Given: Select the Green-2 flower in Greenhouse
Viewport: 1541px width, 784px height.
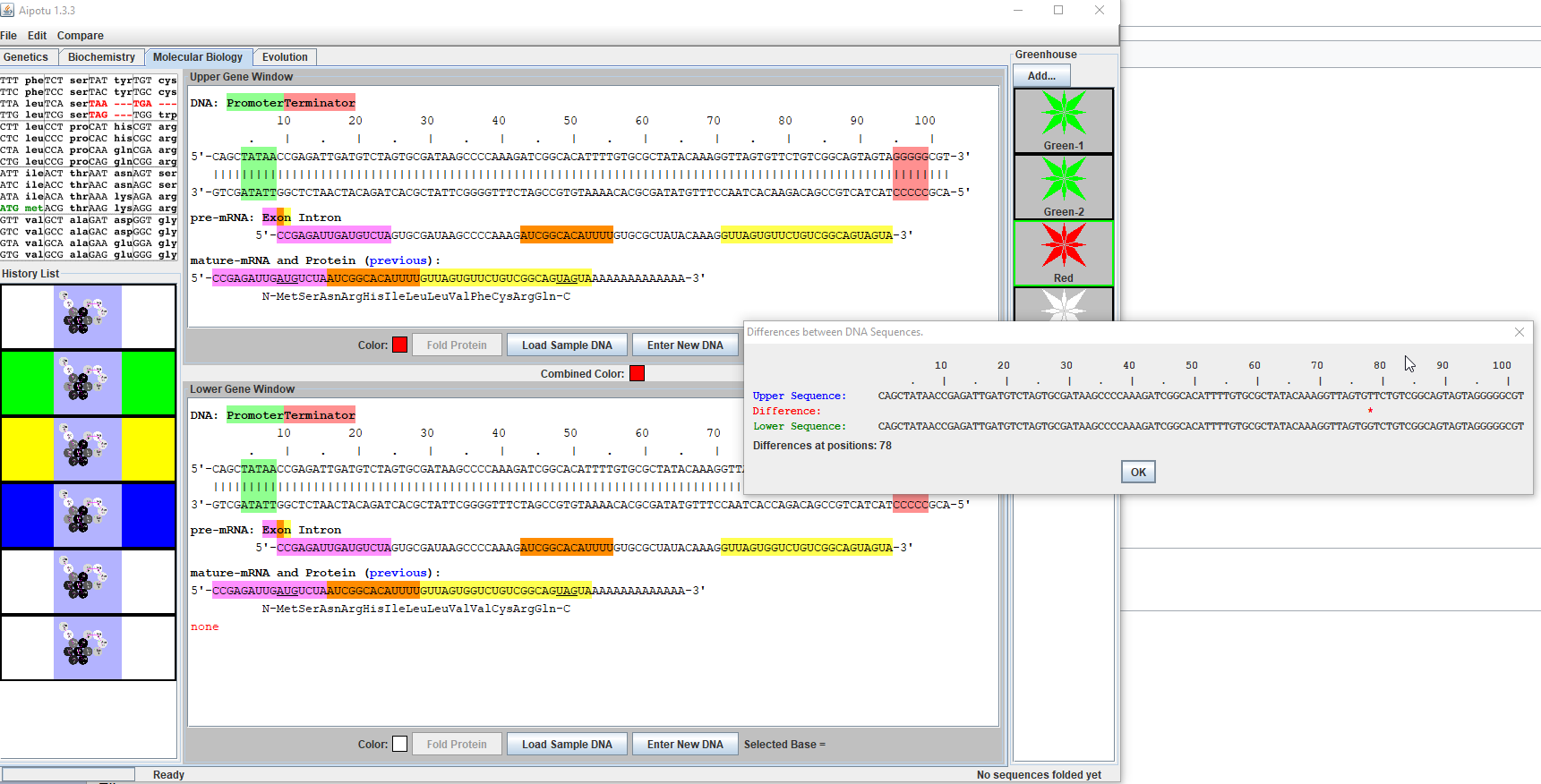Looking at the screenshot, I should [x=1063, y=186].
